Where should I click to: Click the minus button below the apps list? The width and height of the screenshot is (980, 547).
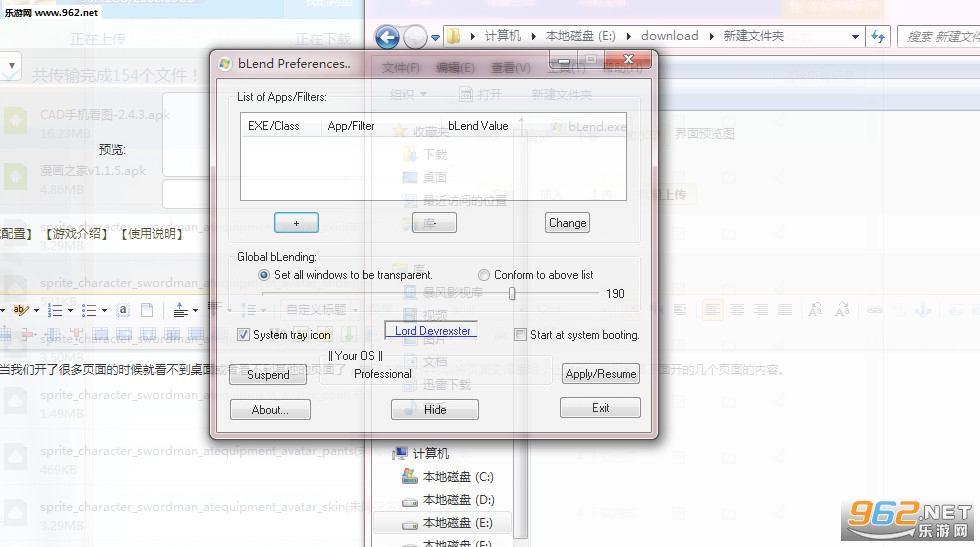tap(434, 223)
